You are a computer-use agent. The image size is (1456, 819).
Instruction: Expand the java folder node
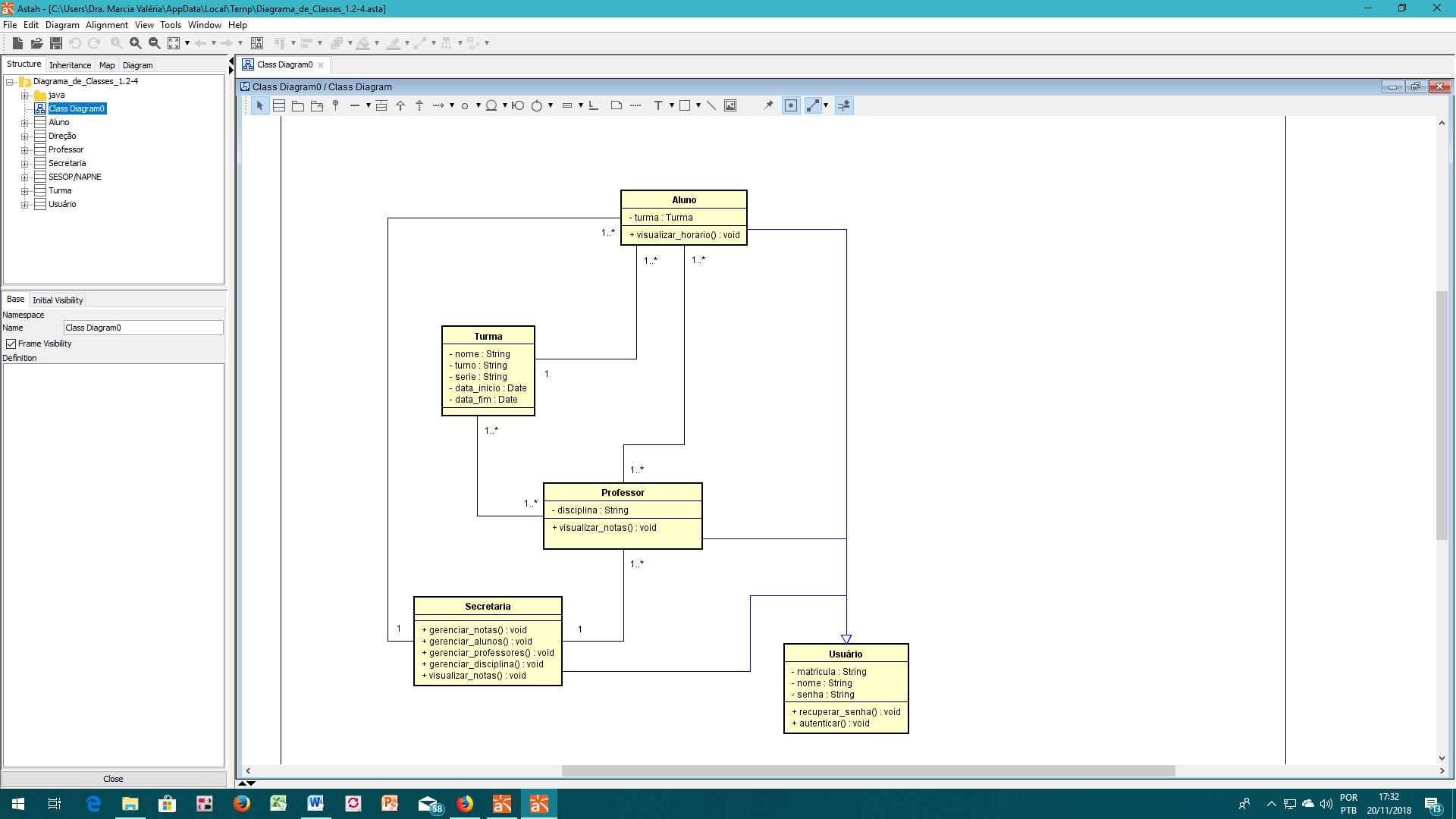tap(24, 96)
